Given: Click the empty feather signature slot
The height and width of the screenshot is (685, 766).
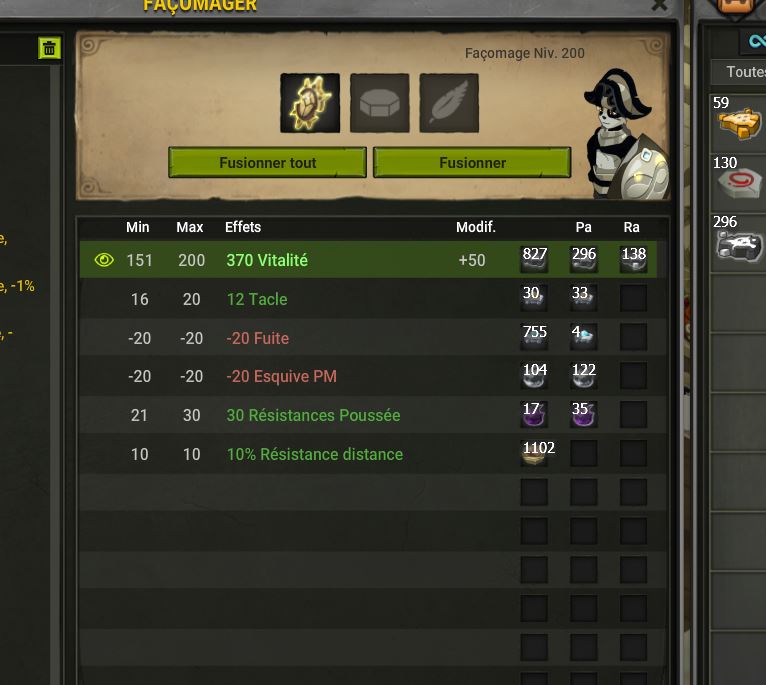Looking at the screenshot, I should (449, 103).
